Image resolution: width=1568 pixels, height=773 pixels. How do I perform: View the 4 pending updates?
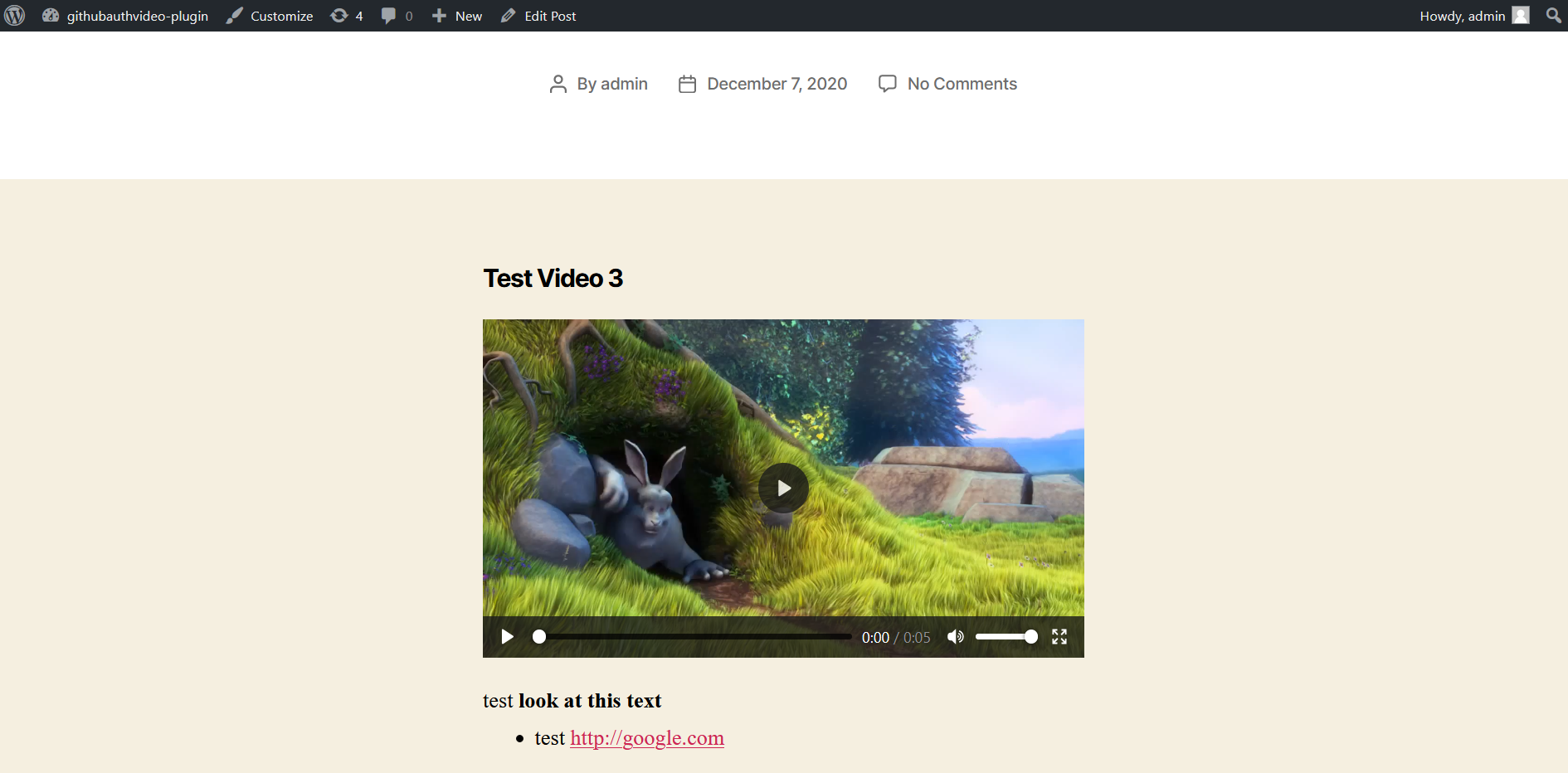pyautogui.click(x=347, y=16)
